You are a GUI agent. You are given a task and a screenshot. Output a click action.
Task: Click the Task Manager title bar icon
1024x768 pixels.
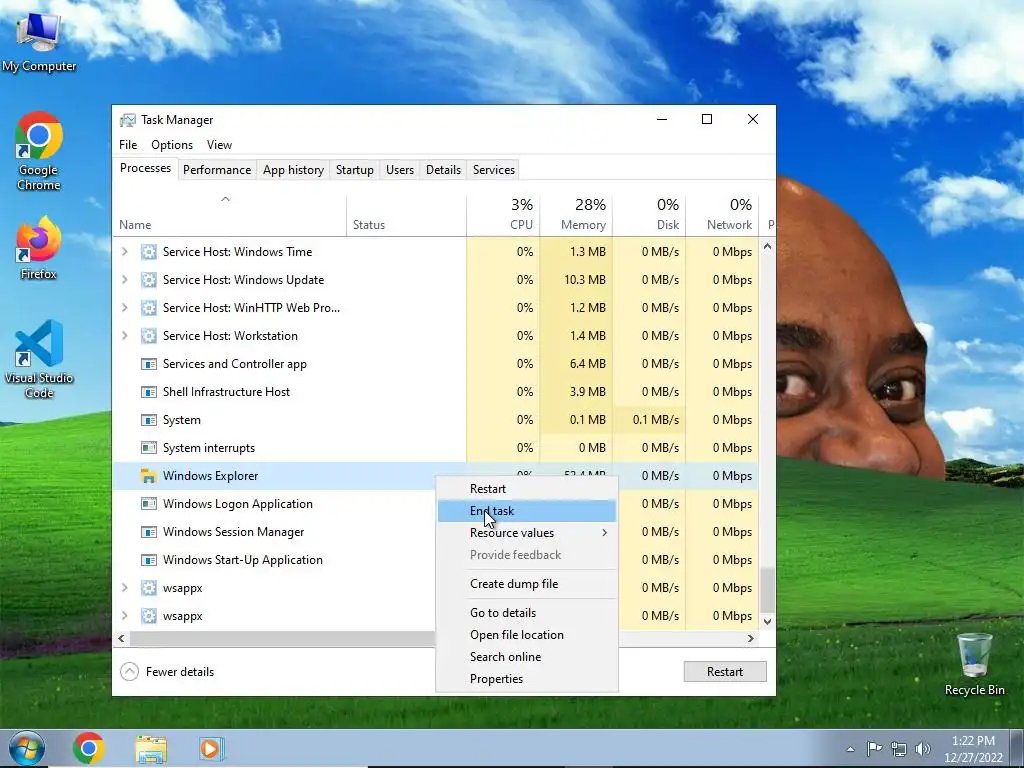coord(127,120)
